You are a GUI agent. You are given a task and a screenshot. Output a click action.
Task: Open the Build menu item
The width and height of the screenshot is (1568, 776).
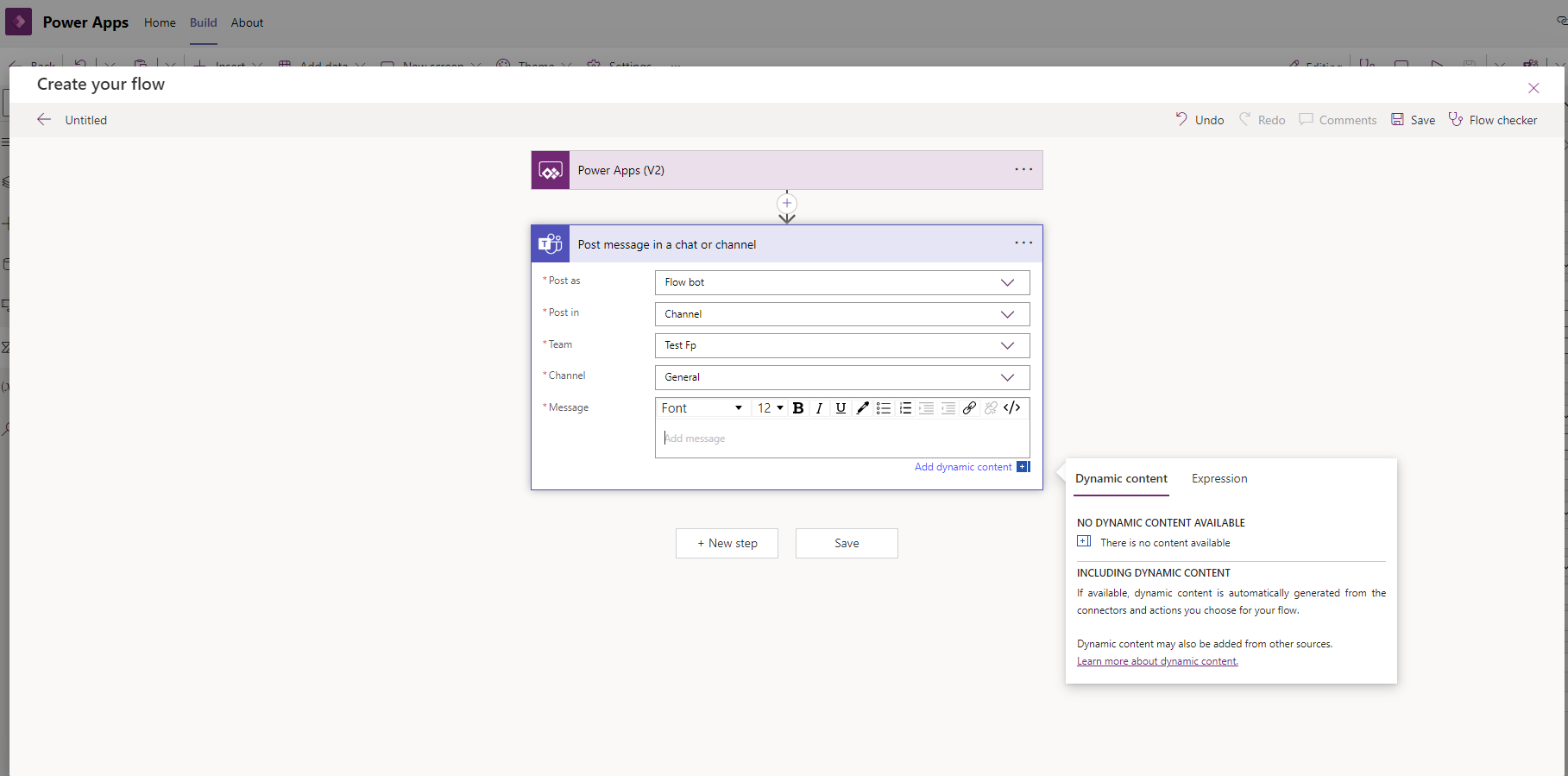pos(204,22)
